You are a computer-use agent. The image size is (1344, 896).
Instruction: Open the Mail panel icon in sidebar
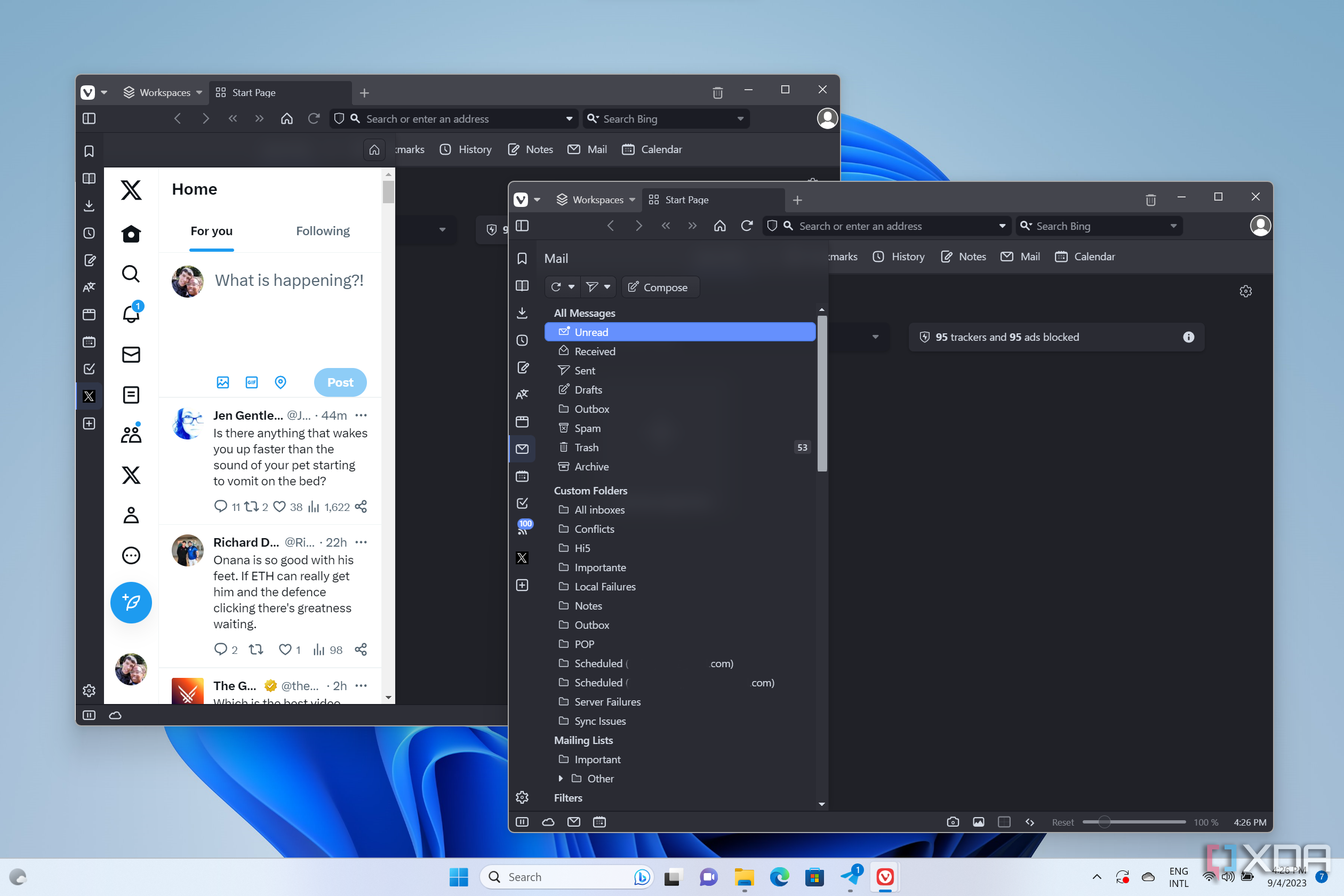(x=522, y=449)
